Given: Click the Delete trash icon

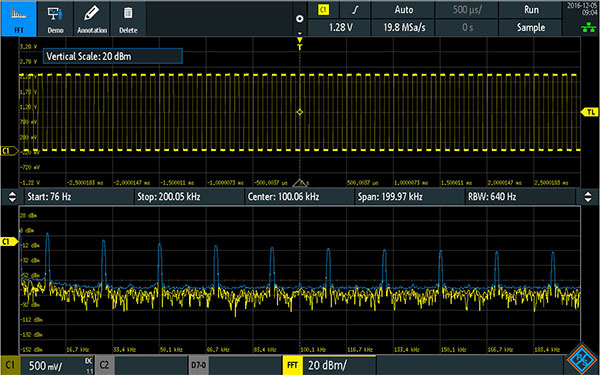Looking at the screenshot, I should (128, 18).
